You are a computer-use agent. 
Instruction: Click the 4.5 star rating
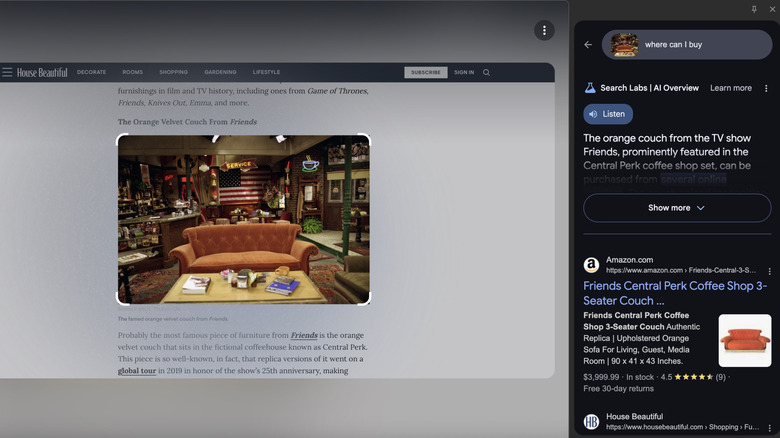(693, 377)
